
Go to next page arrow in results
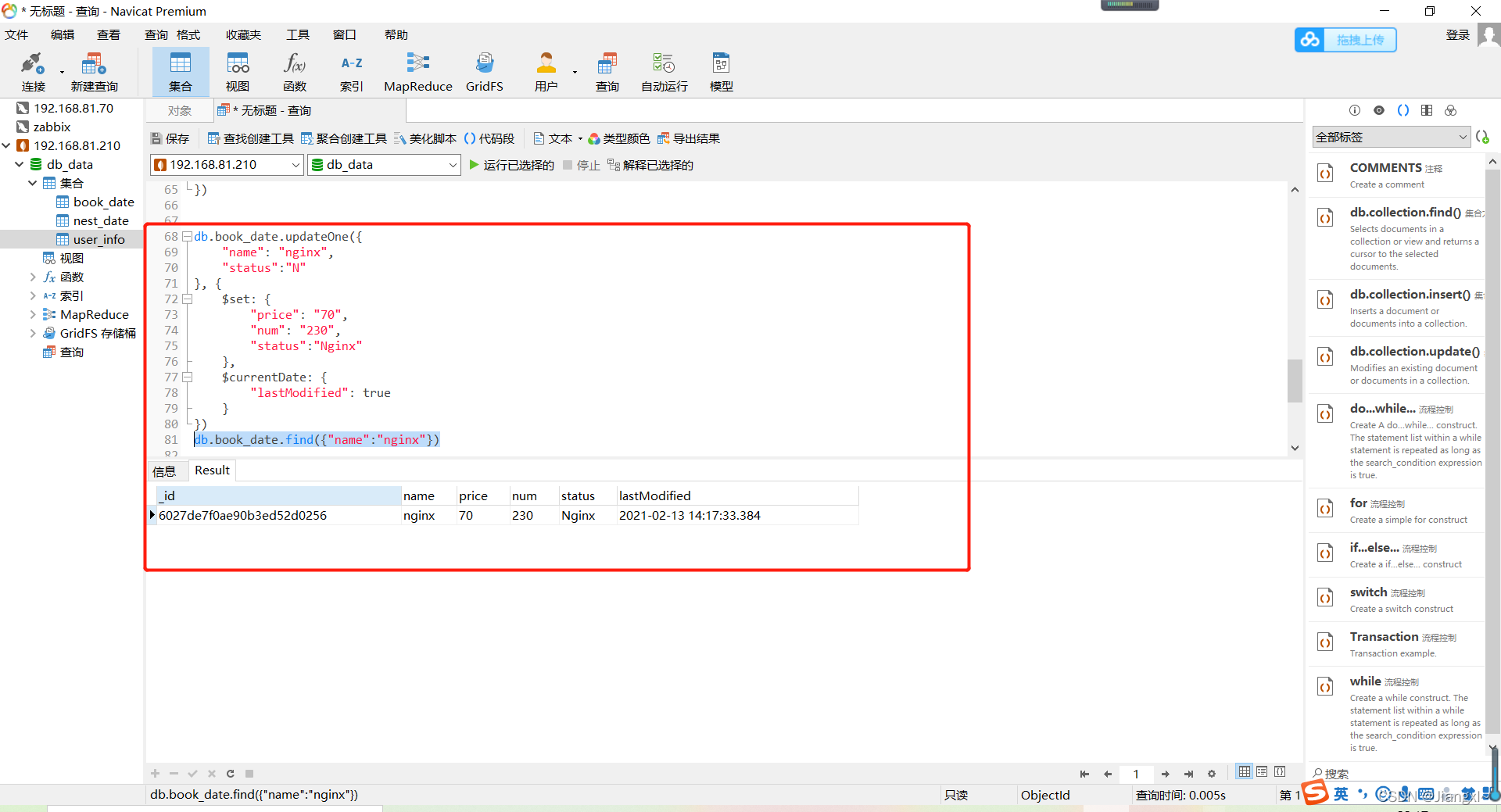1166,774
